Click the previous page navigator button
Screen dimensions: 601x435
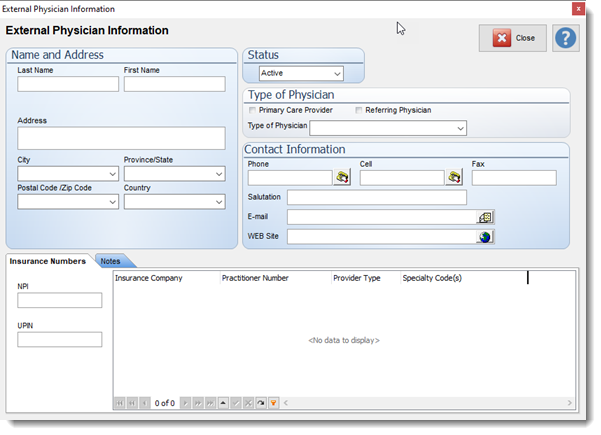click(132, 403)
